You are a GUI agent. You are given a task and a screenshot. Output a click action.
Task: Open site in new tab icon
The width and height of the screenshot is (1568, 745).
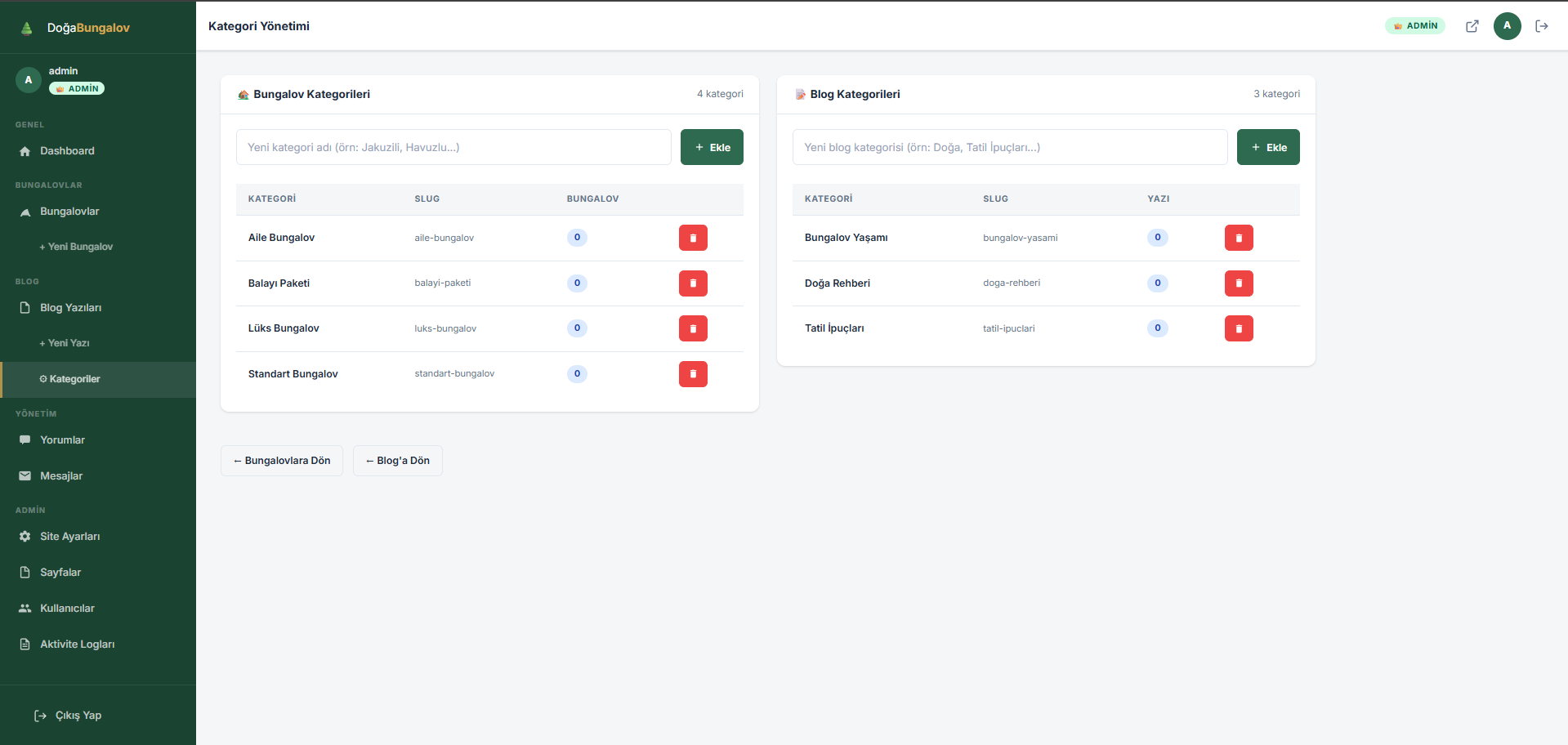pyautogui.click(x=1472, y=26)
